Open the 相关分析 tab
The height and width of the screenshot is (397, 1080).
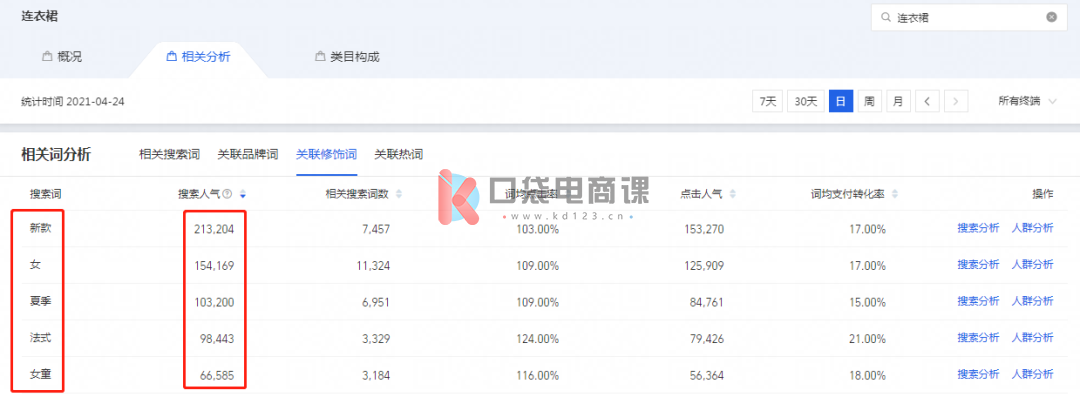pyautogui.click(x=198, y=57)
